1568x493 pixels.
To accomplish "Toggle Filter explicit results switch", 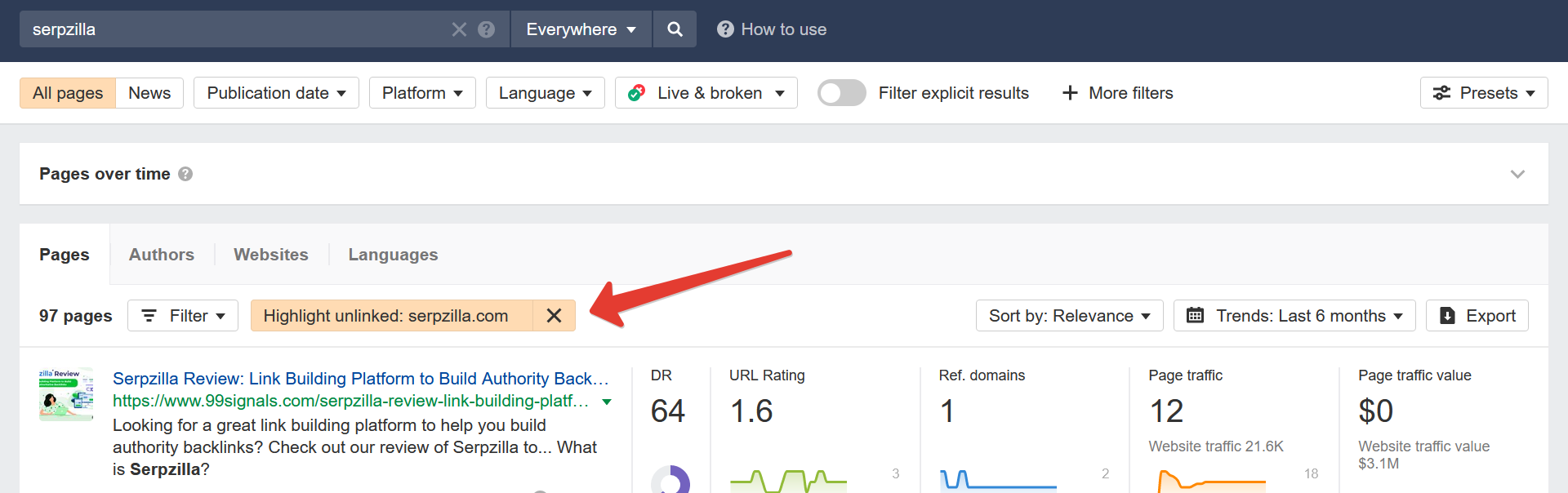I will pyautogui.click(x=842, y=93).
